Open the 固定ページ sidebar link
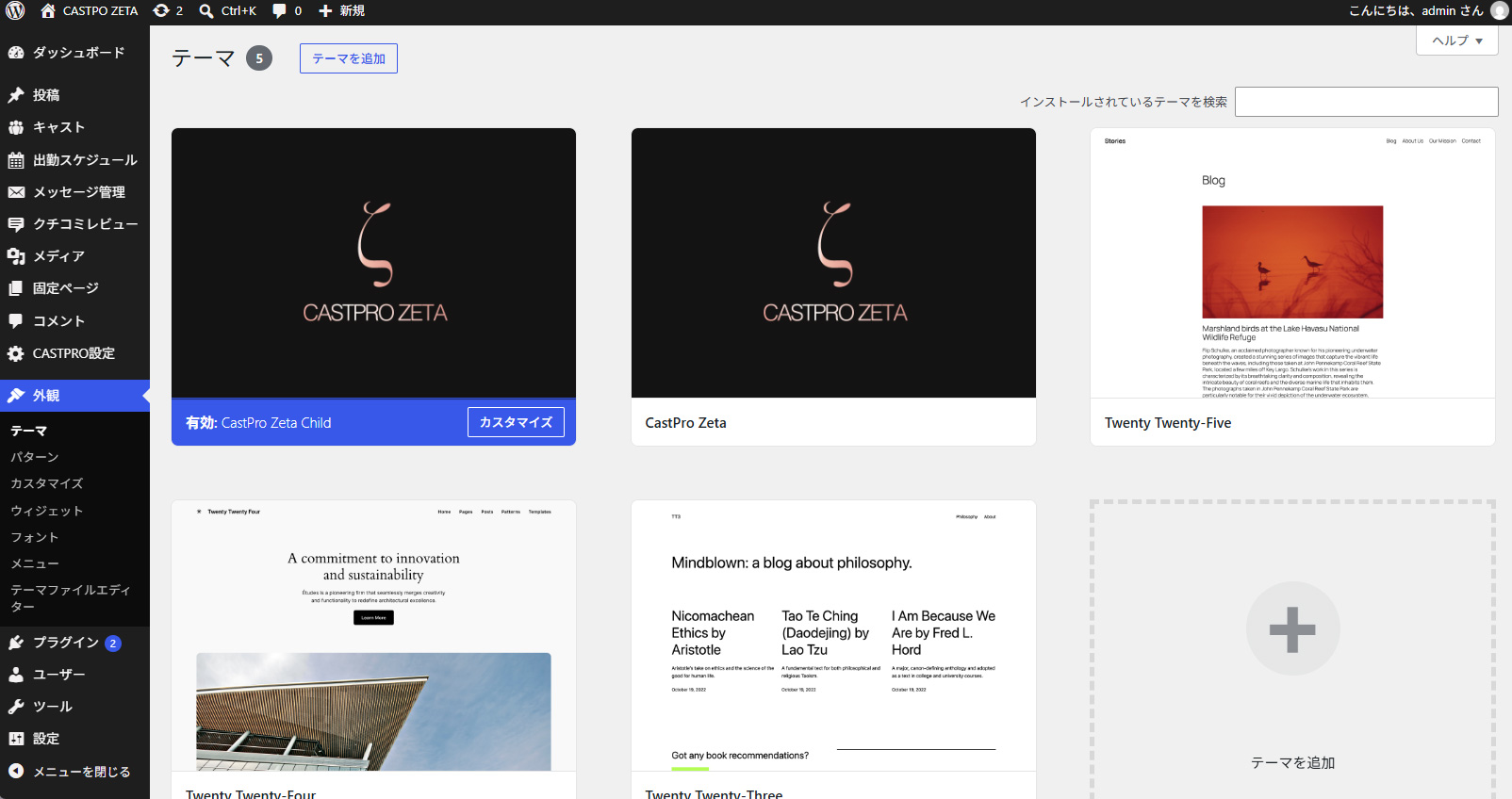1512x799 pixels. tap(74, 288)
